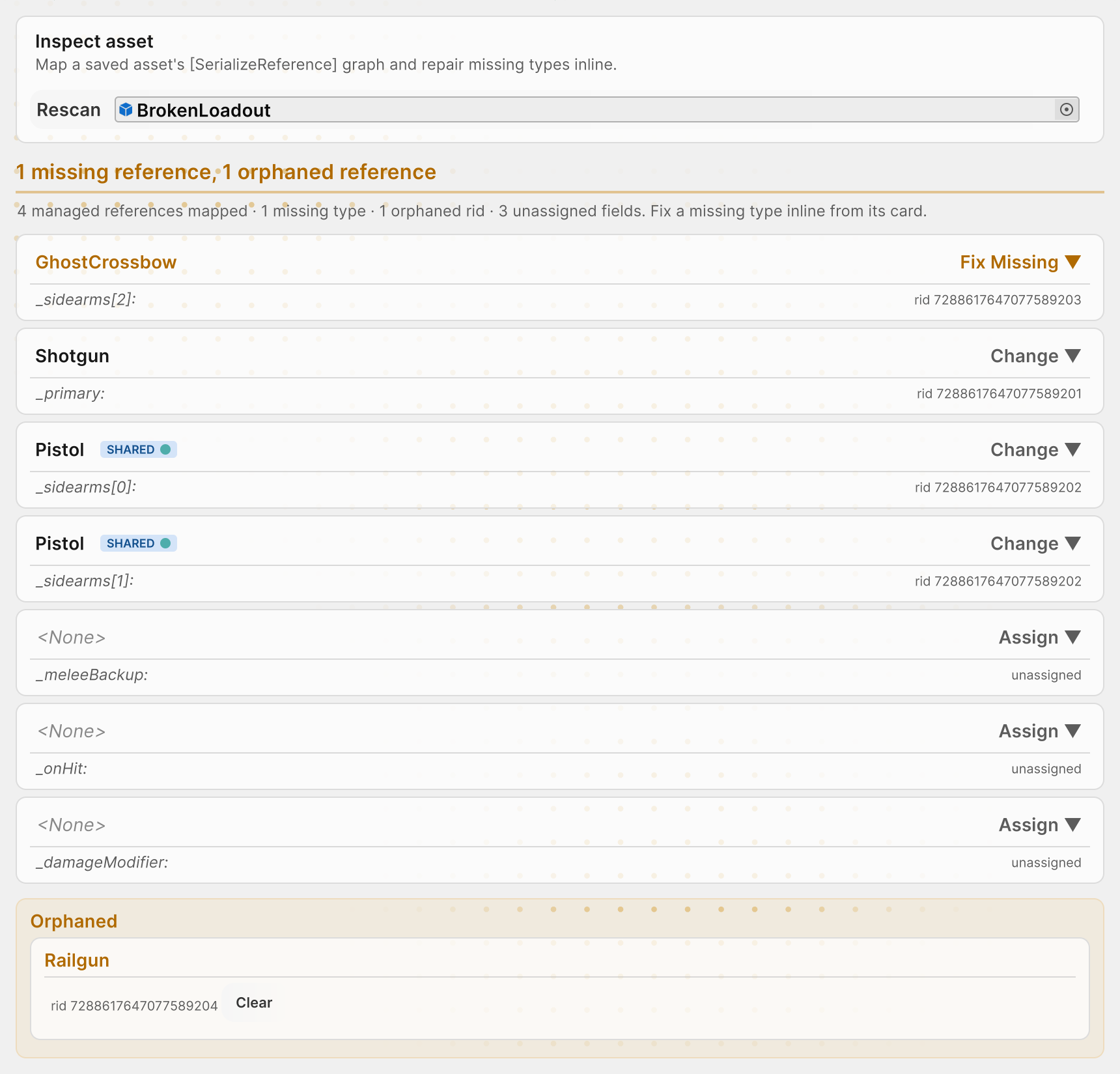This screenshot has height=1074, width=1120.
Task: Select the GhostCrossbow card title
Action: pyautogui.click(x=106, y=262)
